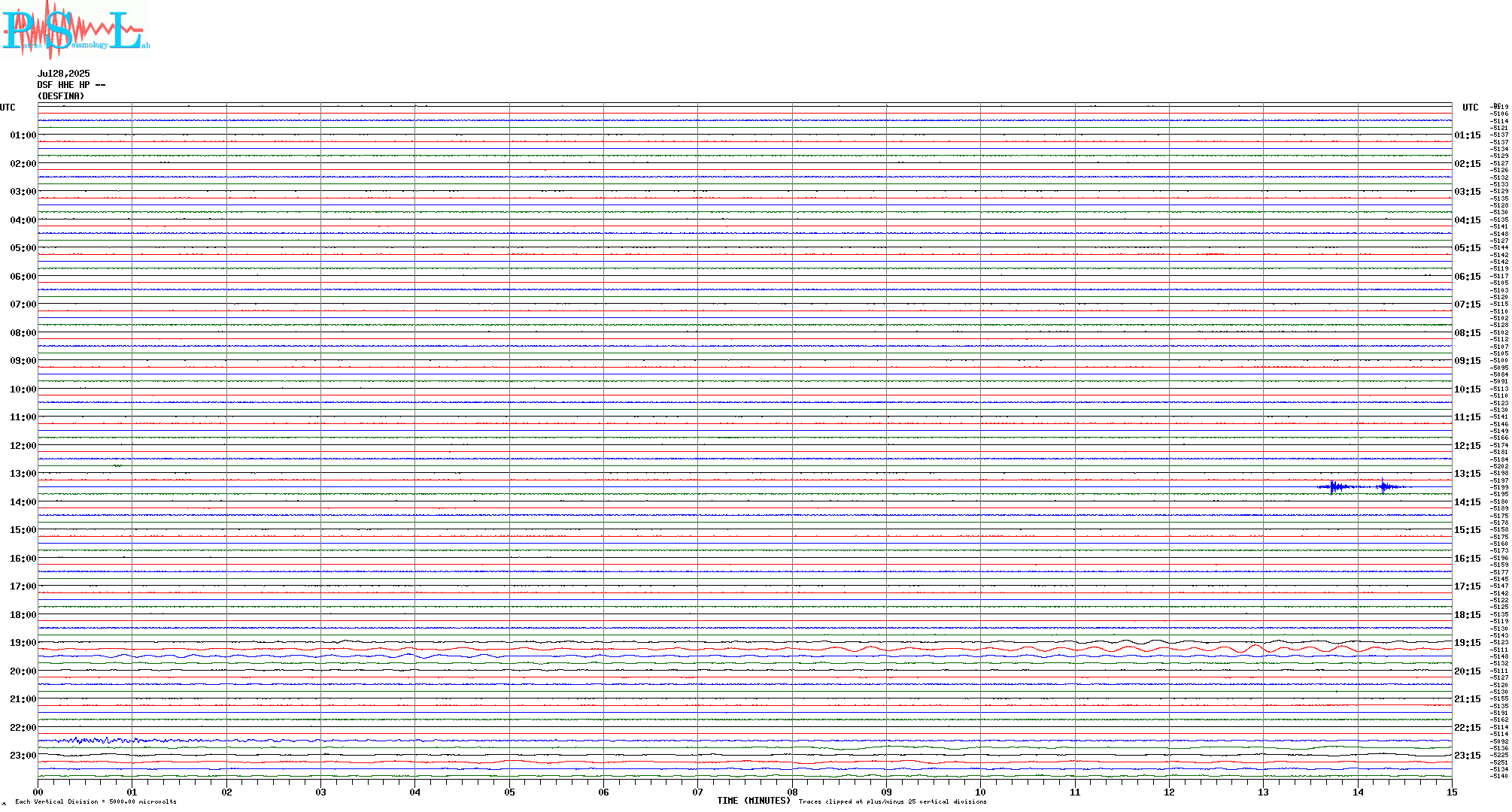
Task: Click the "23:00" hour label
Action: (x=23, y=756)
